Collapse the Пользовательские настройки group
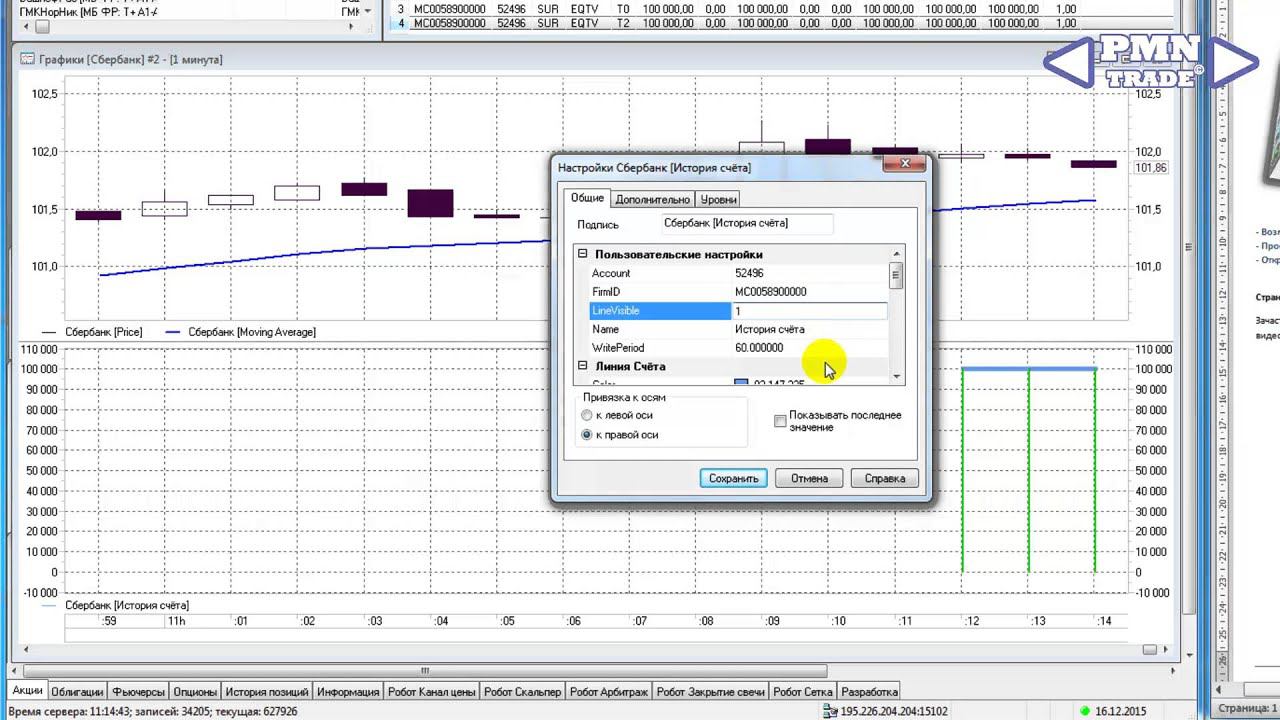Image resolution: width=1280 pixels, height=720 pixels. click(x=583, y=255)
